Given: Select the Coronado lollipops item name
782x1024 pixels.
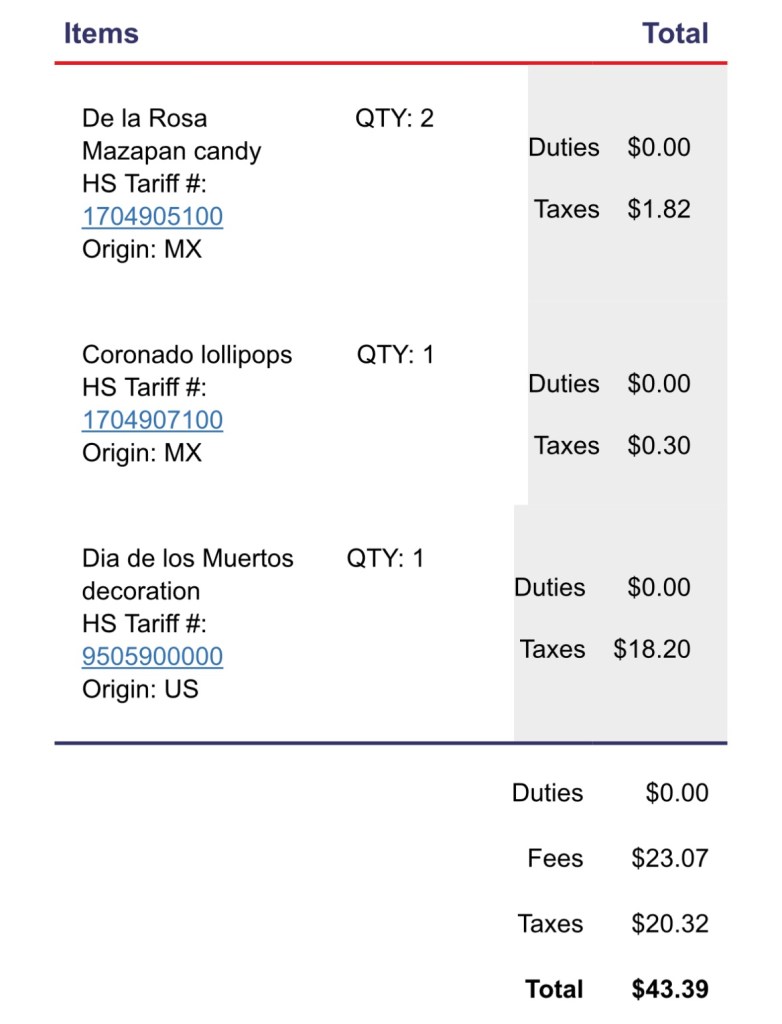Looking at the screenshot, I should 187,355.
